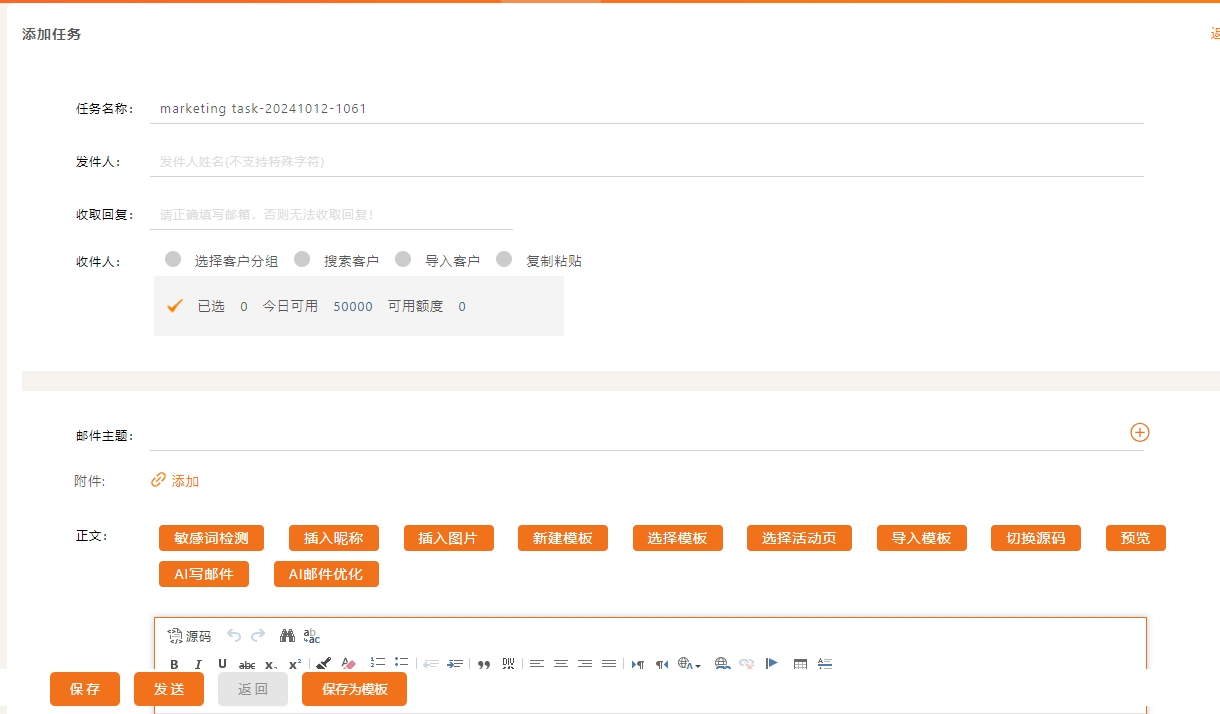The height and width of the screenshot is (714, 1220).
Task: Click the 导入模板 button
Action: (x=921, y=538)
